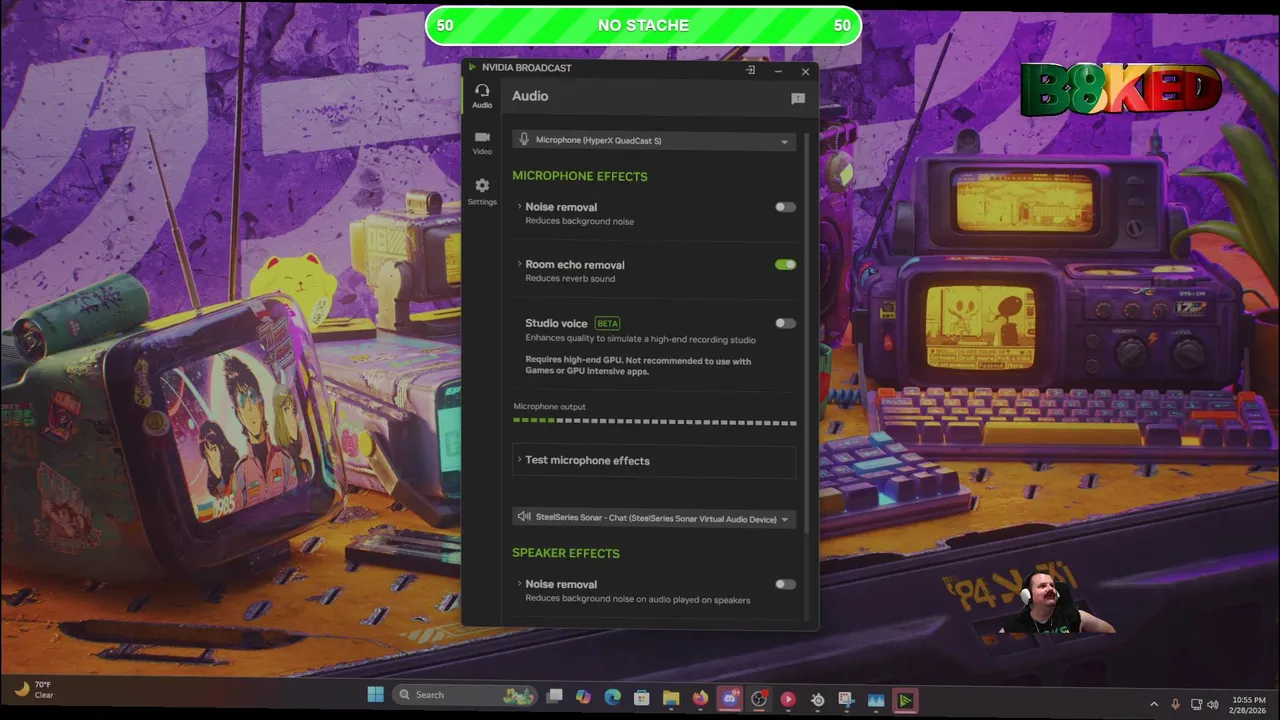Click the NO STACHE green progress bar
Image resolution: width=1280 pixels, height=720 pixels.
point(643,26)
